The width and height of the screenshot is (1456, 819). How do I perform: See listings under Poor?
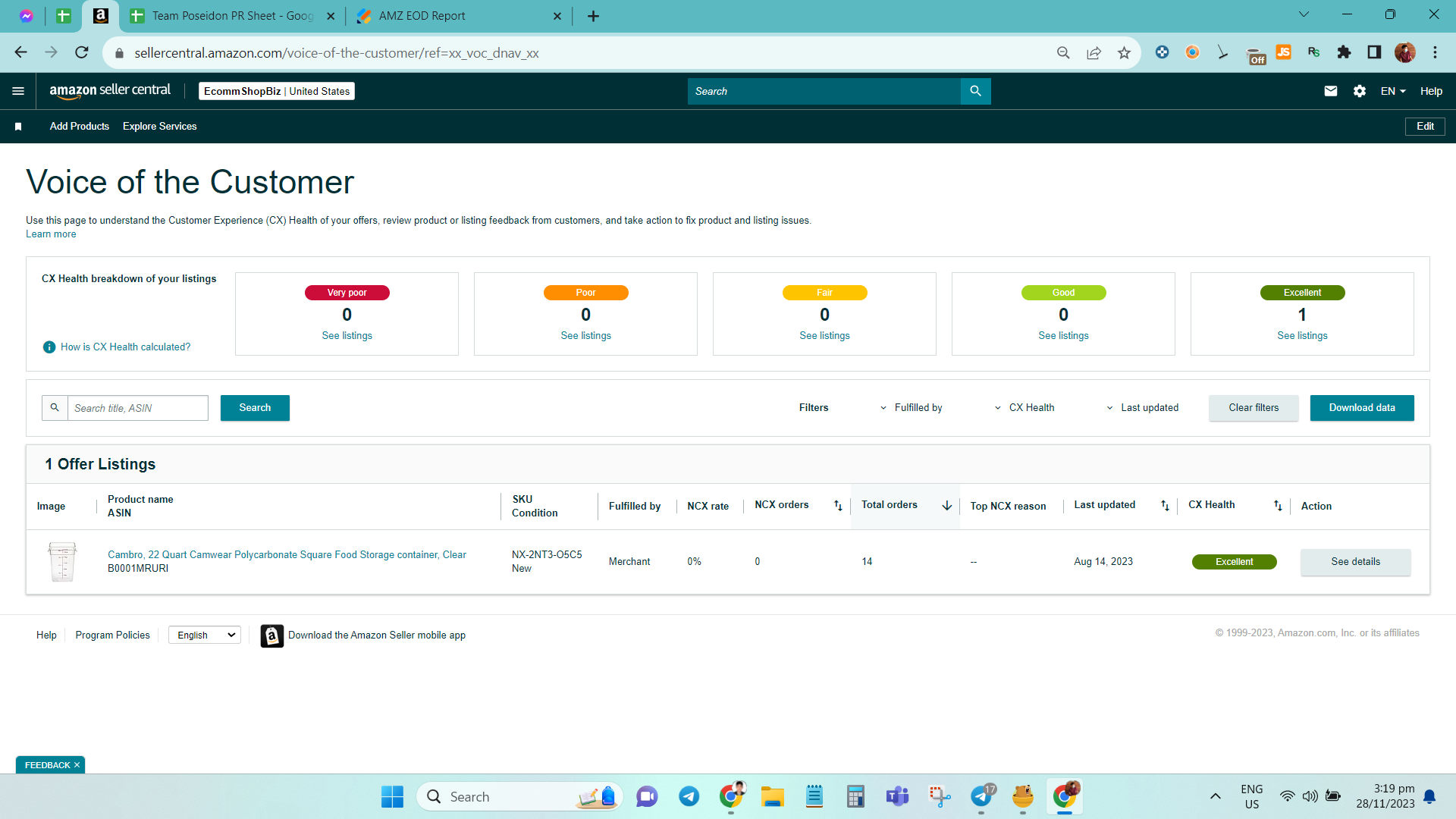tap(585, 336)
